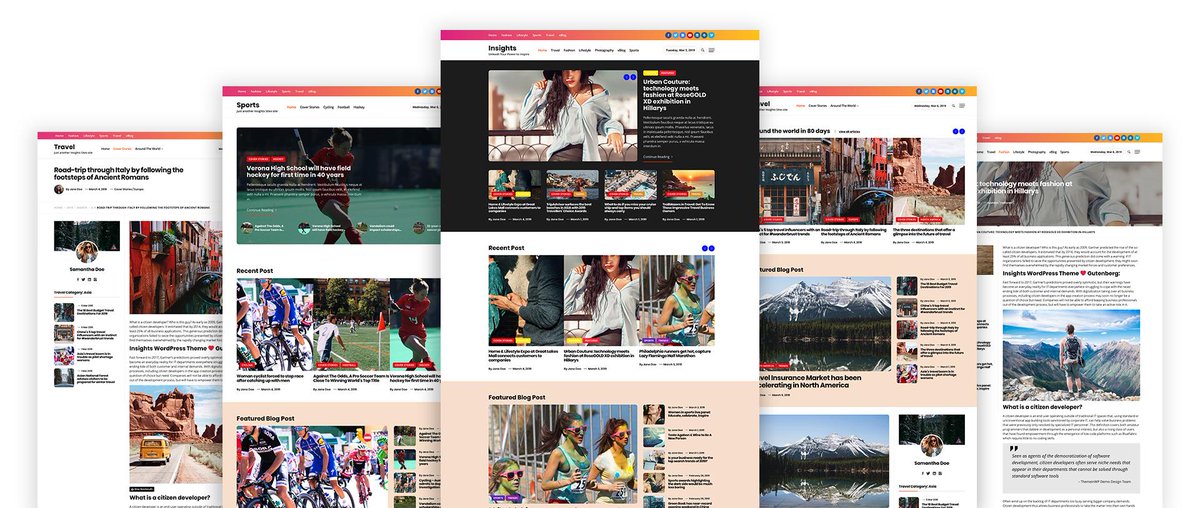Open hamburger menu on far-right fashion article page
1200x508 pixels.
pos(1137,152)
